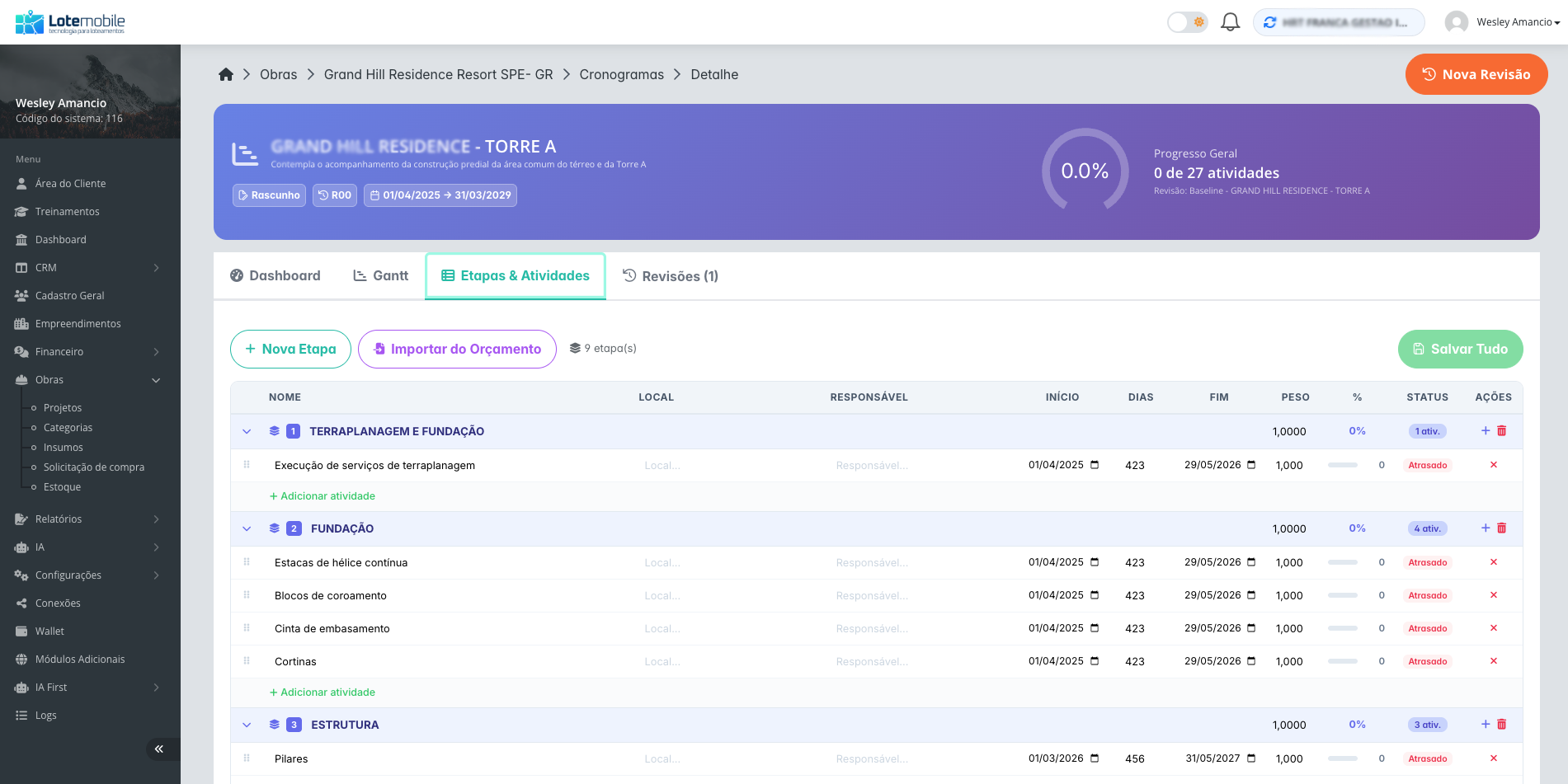Click progress bar of Estacas de hélice contínua
This screenshot has height=784, width=1568.
click(1343, 562)
